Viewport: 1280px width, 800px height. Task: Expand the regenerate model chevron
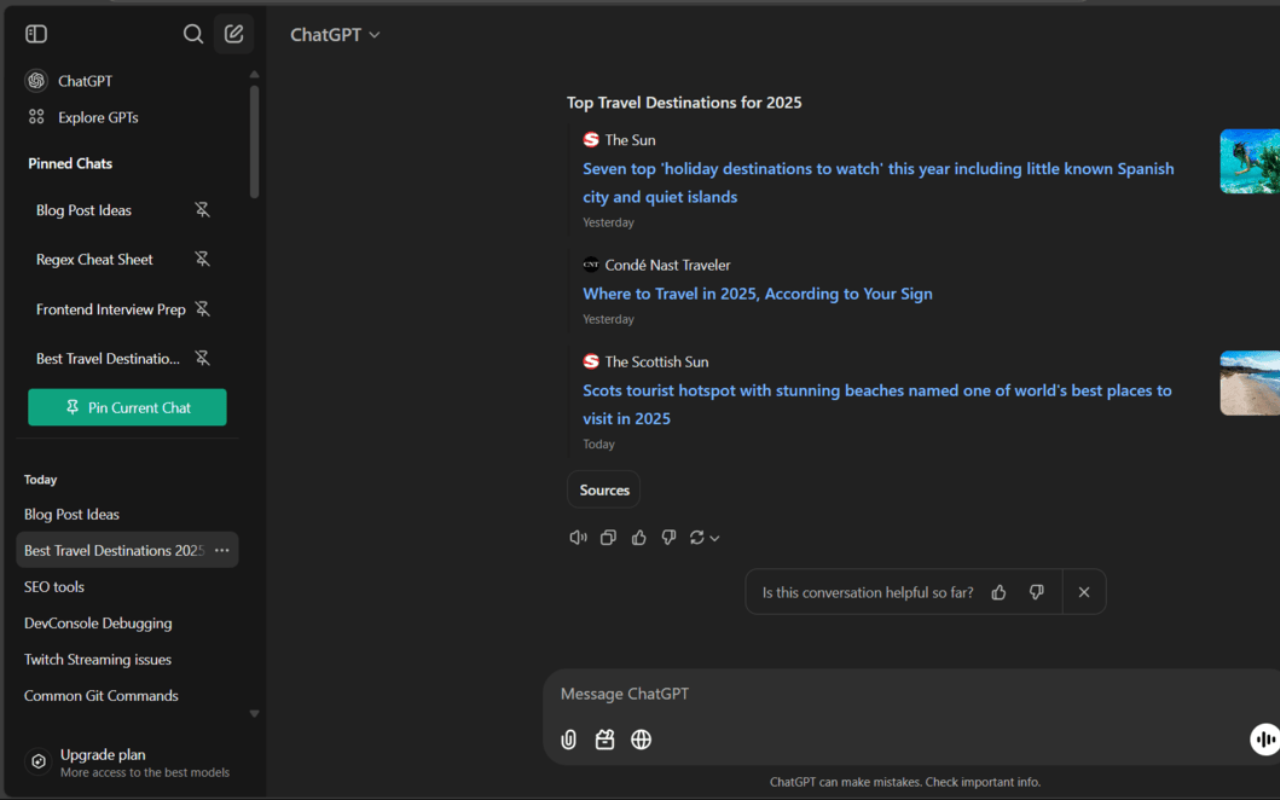coord(715,538)
